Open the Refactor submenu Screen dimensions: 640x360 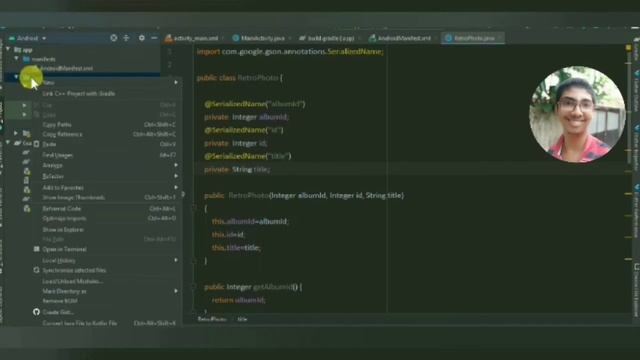pos(107,176)
